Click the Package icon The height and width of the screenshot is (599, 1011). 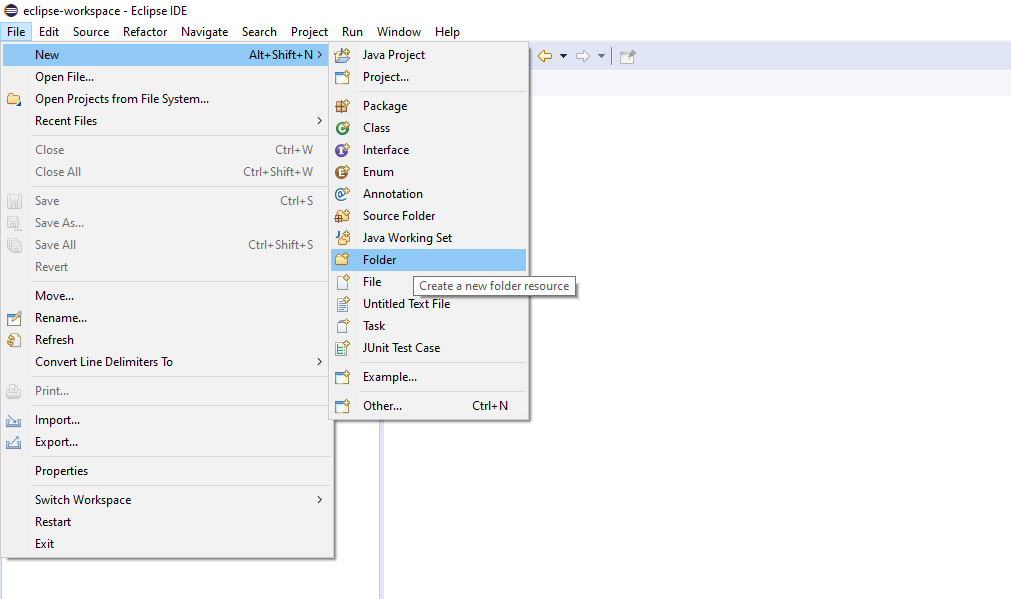click(x=342, y=106)
